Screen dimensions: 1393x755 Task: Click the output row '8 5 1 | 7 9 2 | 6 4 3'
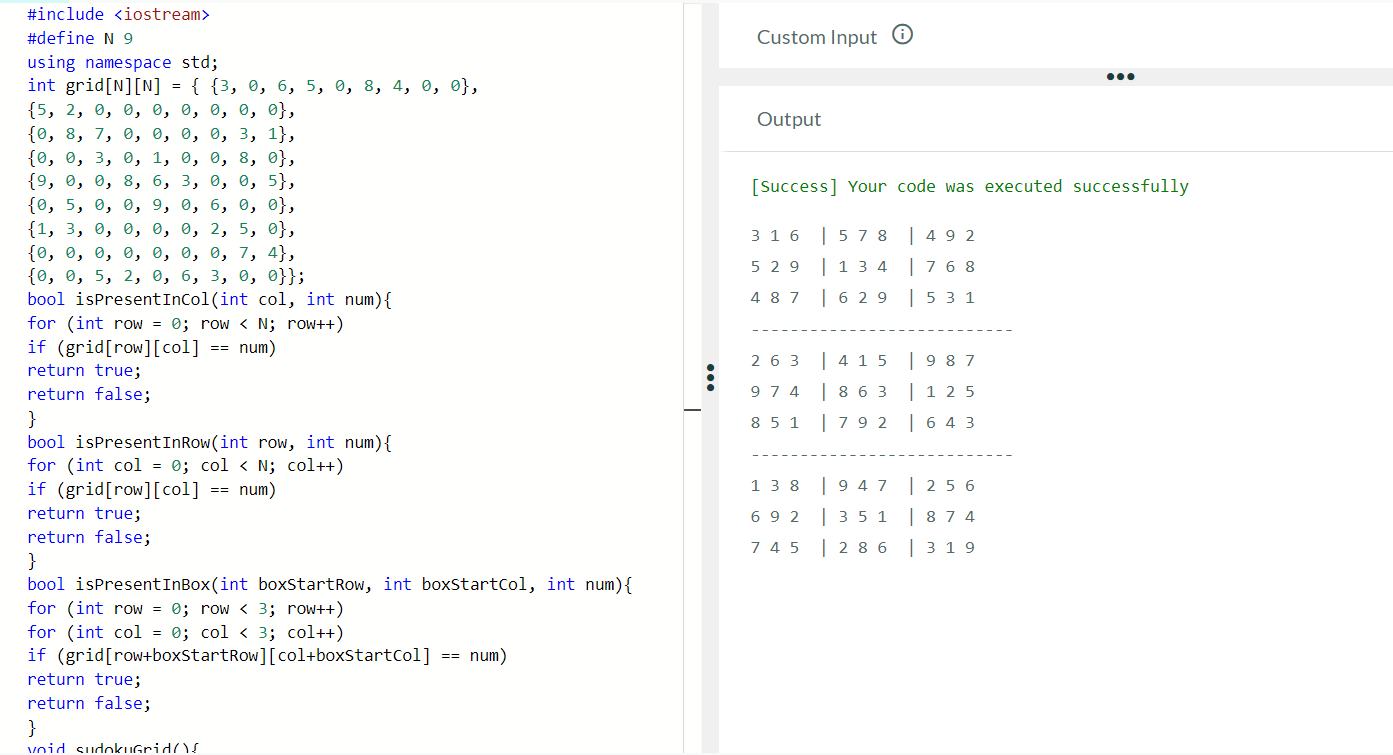[863, 423]
